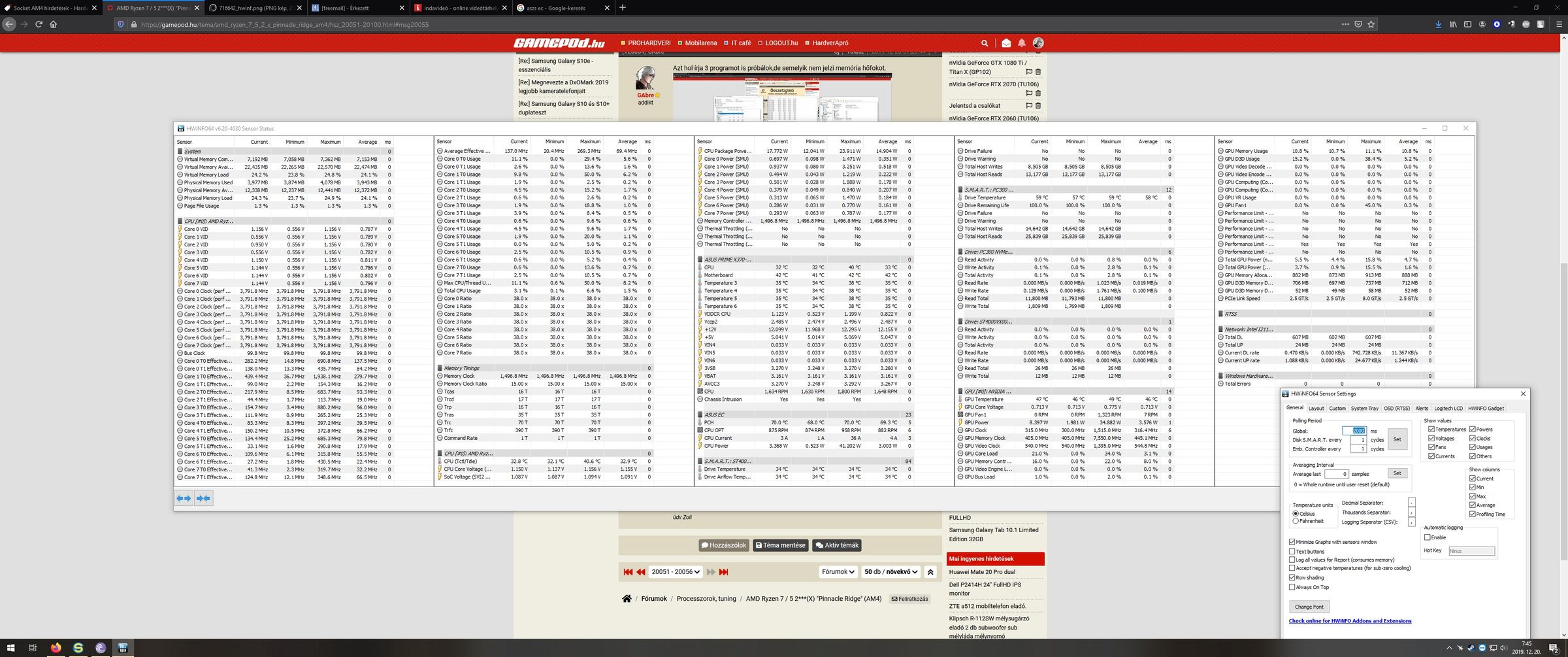
Task: Open a new Firefox tab with plus
Action: point(623,8)
